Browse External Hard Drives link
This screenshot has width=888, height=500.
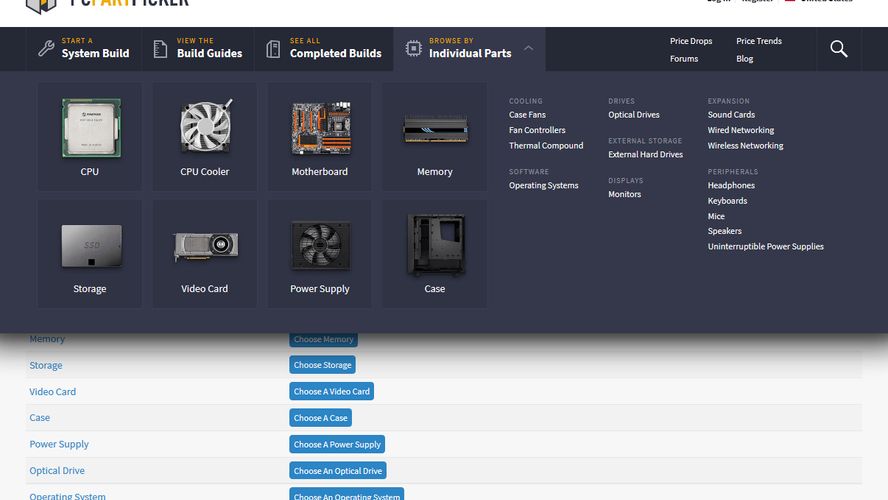pos(646,154)
